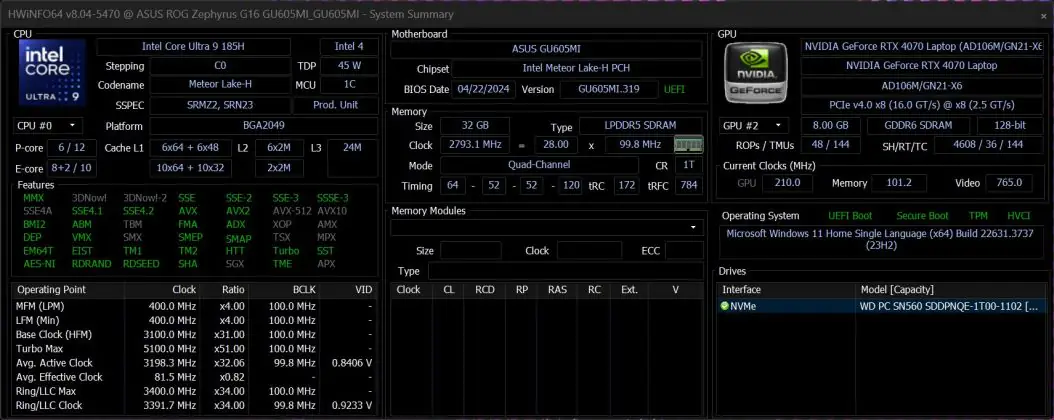Click the BIOS date 04/22/2024

(x=483, y=89)
